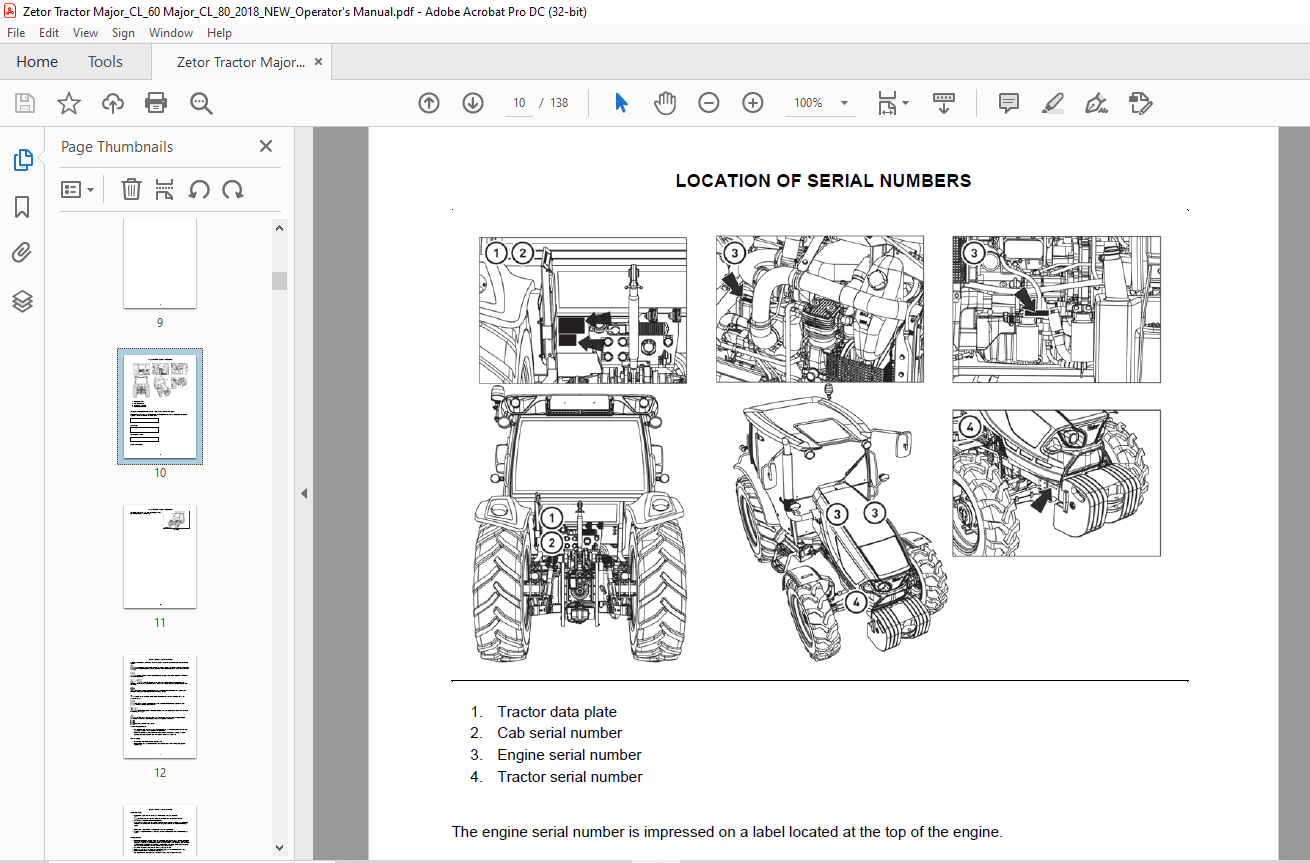Expand fit page options dropdown arrow
This screenshot has width=1310, height=863.
coord(905,103)
